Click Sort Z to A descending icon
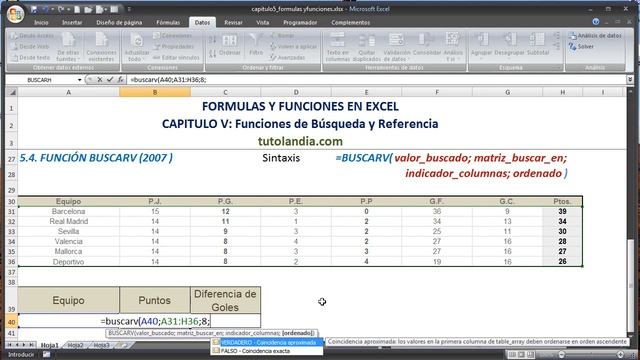 pos(213,53)
